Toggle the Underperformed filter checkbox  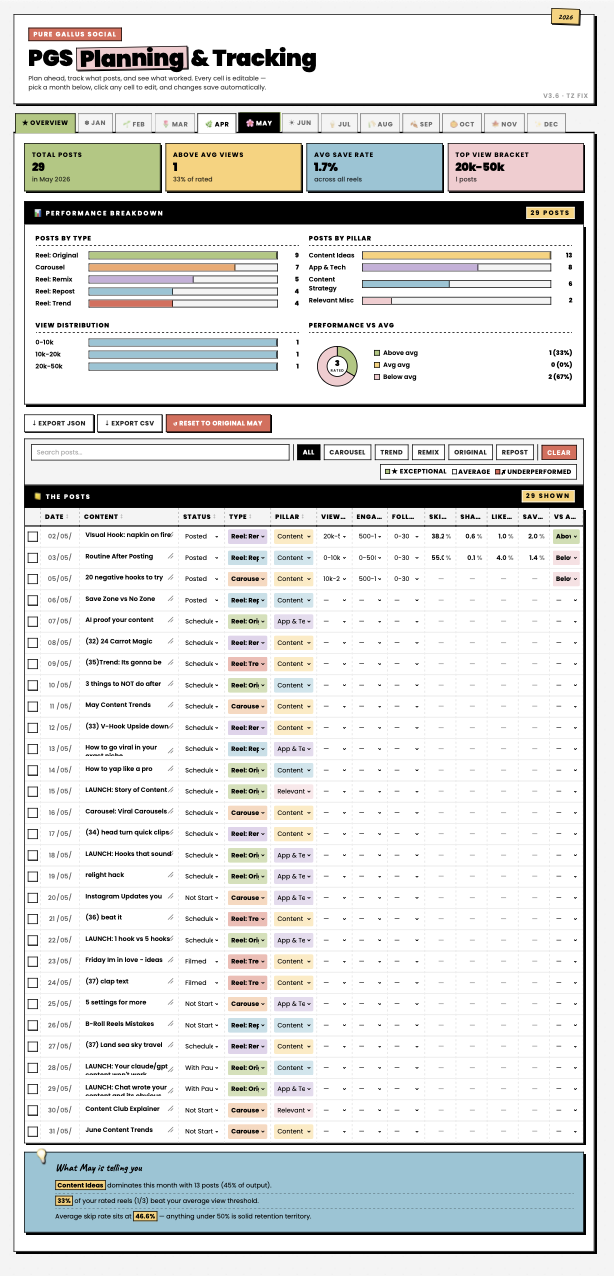point(499,471)
